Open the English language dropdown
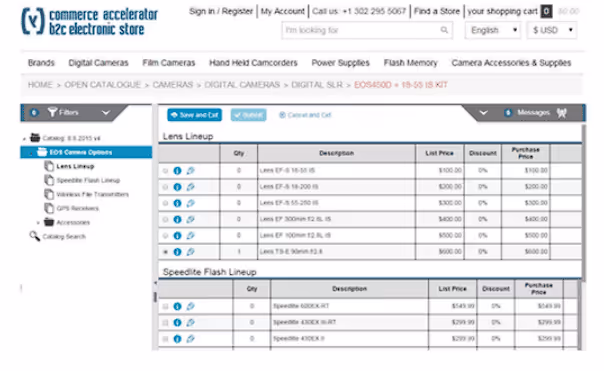Screen dimensions: 604x371 click(493, 30)
